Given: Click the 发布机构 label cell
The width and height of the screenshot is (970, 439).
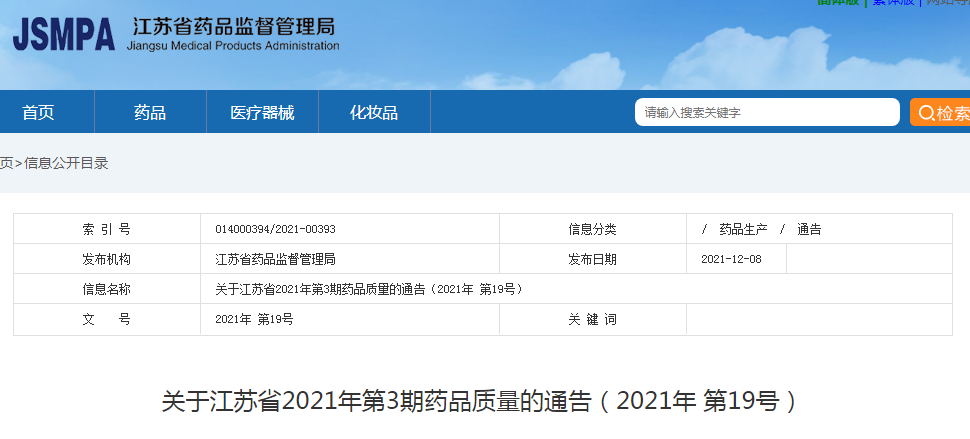Looking at the screenshot, I should (107, 260).
